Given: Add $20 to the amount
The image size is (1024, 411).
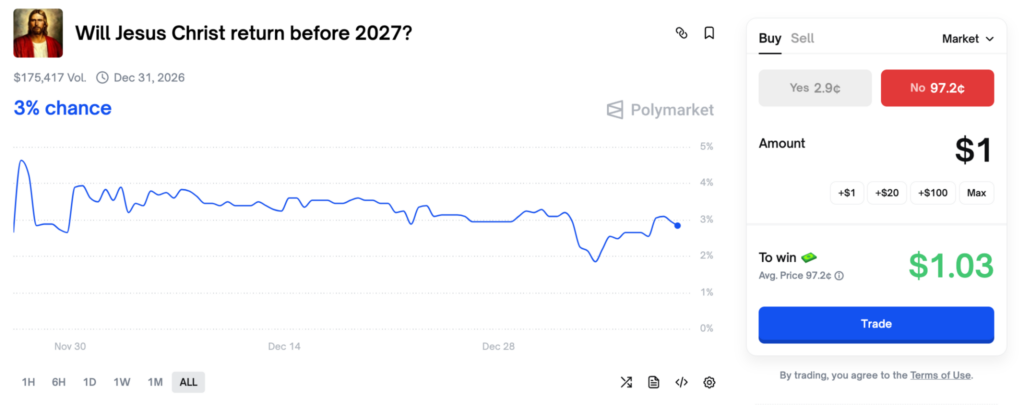Looking at the screenshot, I should [887, 193].
